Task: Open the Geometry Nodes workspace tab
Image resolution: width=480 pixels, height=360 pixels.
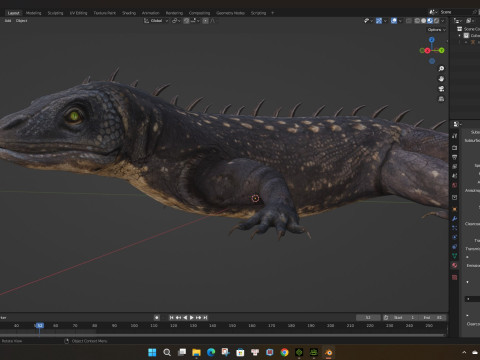Action: click(x=230, y=13)
